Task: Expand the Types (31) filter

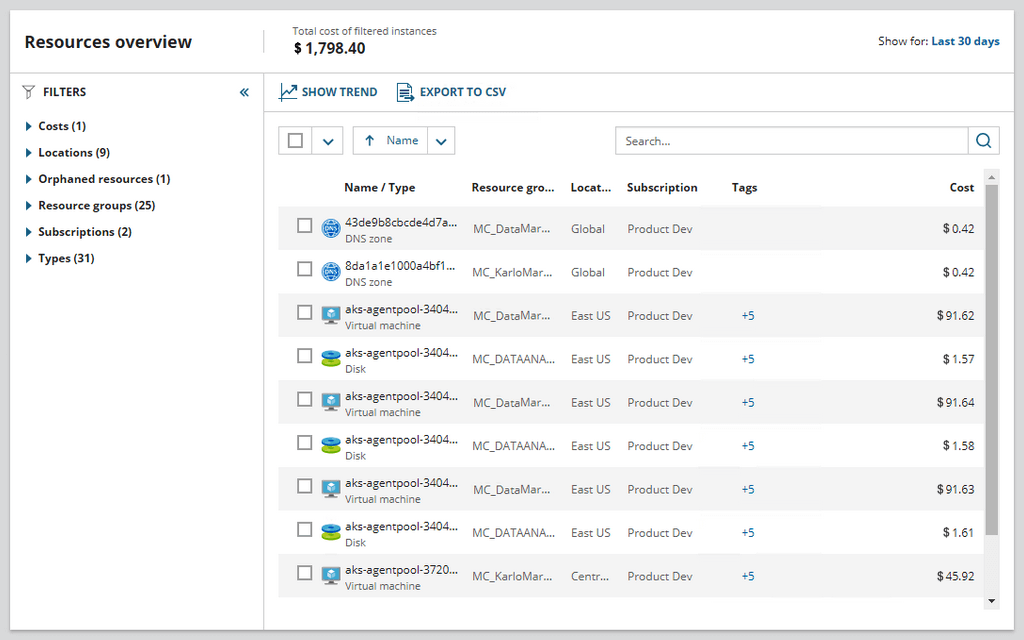Action: [x=28, y=259]
